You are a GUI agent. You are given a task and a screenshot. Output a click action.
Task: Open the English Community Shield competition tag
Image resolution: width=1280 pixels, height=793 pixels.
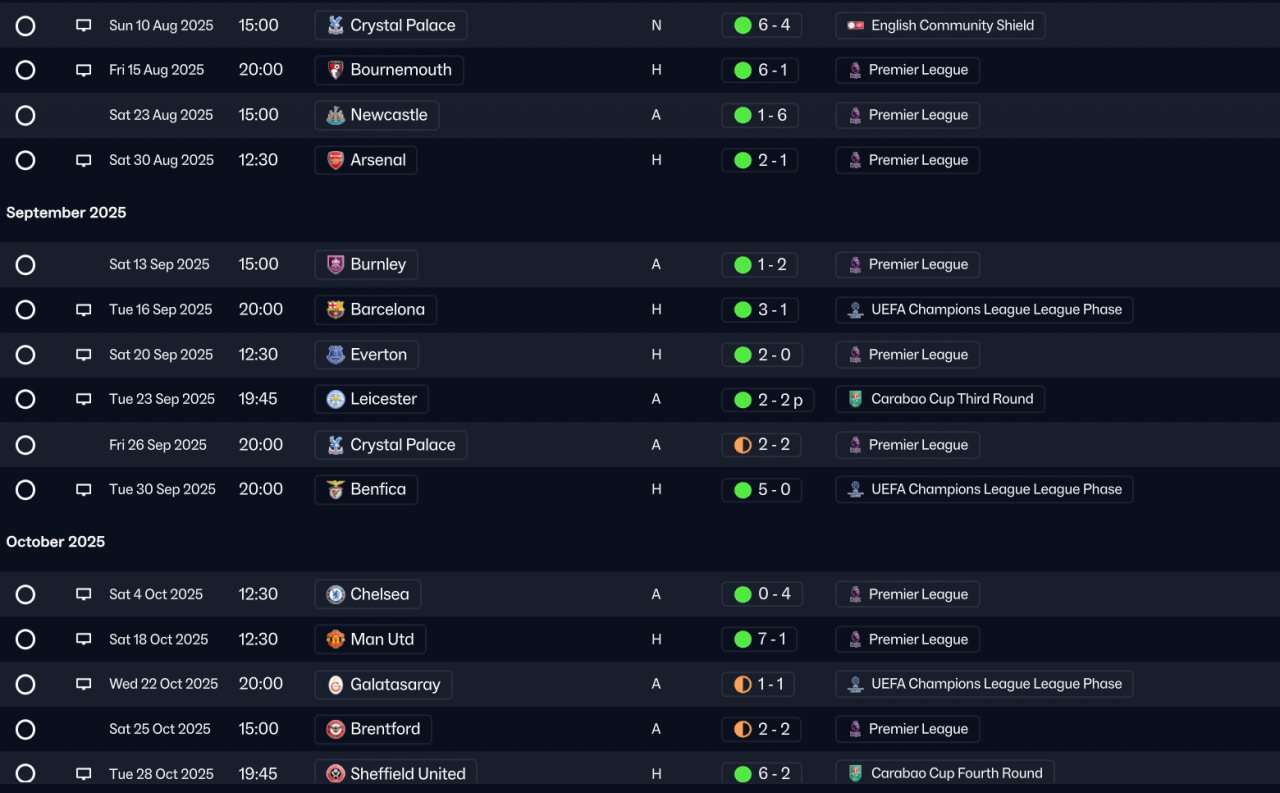[x=940, y=25]
